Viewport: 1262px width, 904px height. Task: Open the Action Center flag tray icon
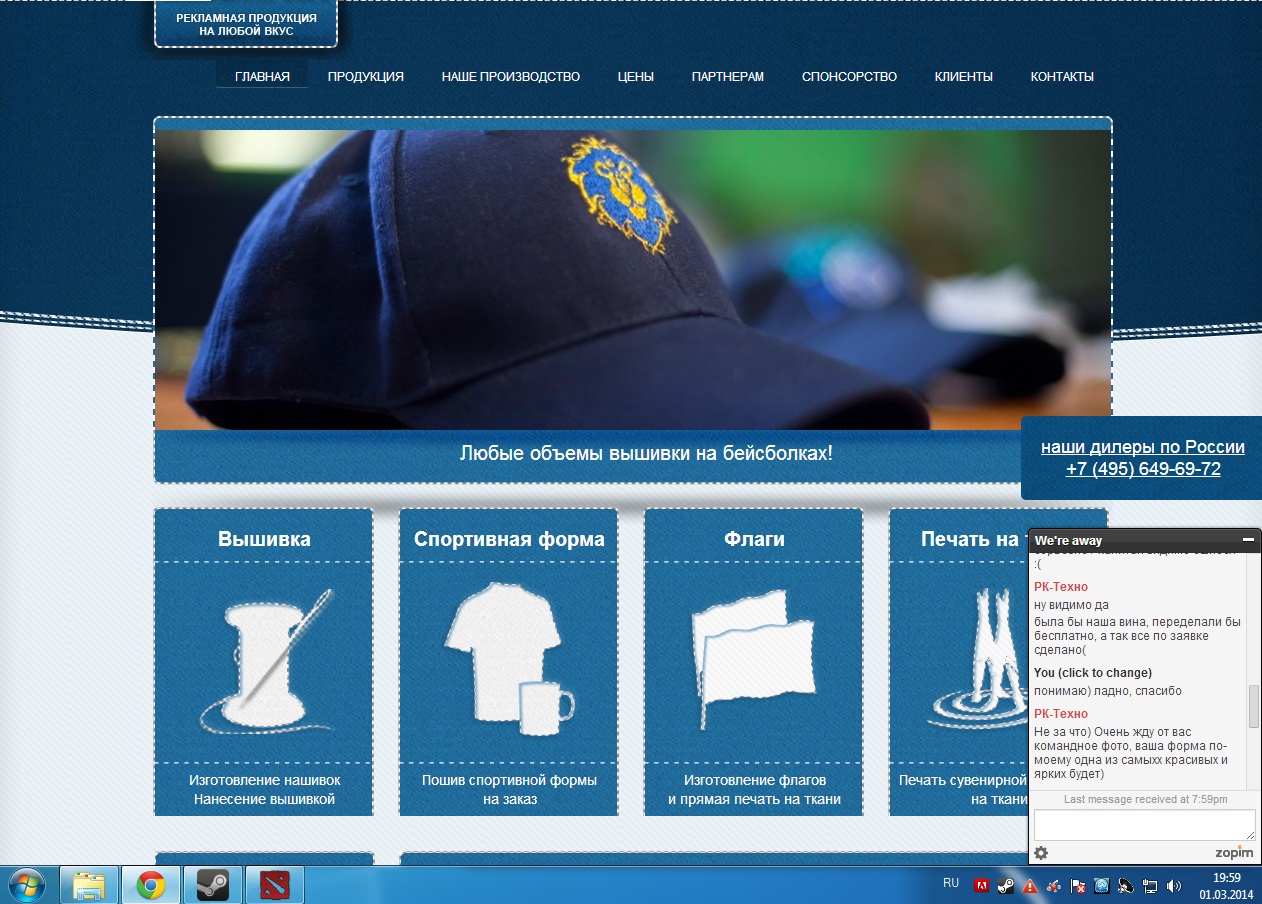[x=1078, y=886]
